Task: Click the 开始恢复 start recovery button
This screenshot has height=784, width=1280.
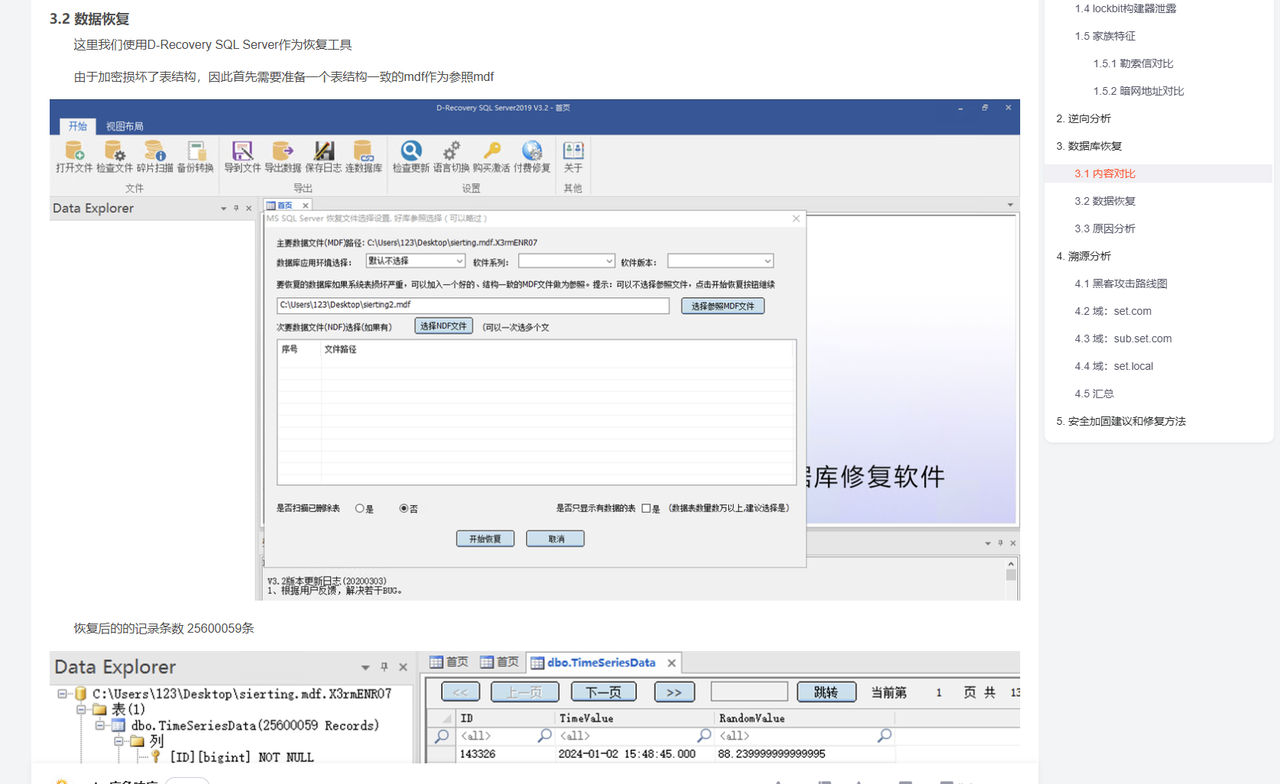Action: (485, 538)
